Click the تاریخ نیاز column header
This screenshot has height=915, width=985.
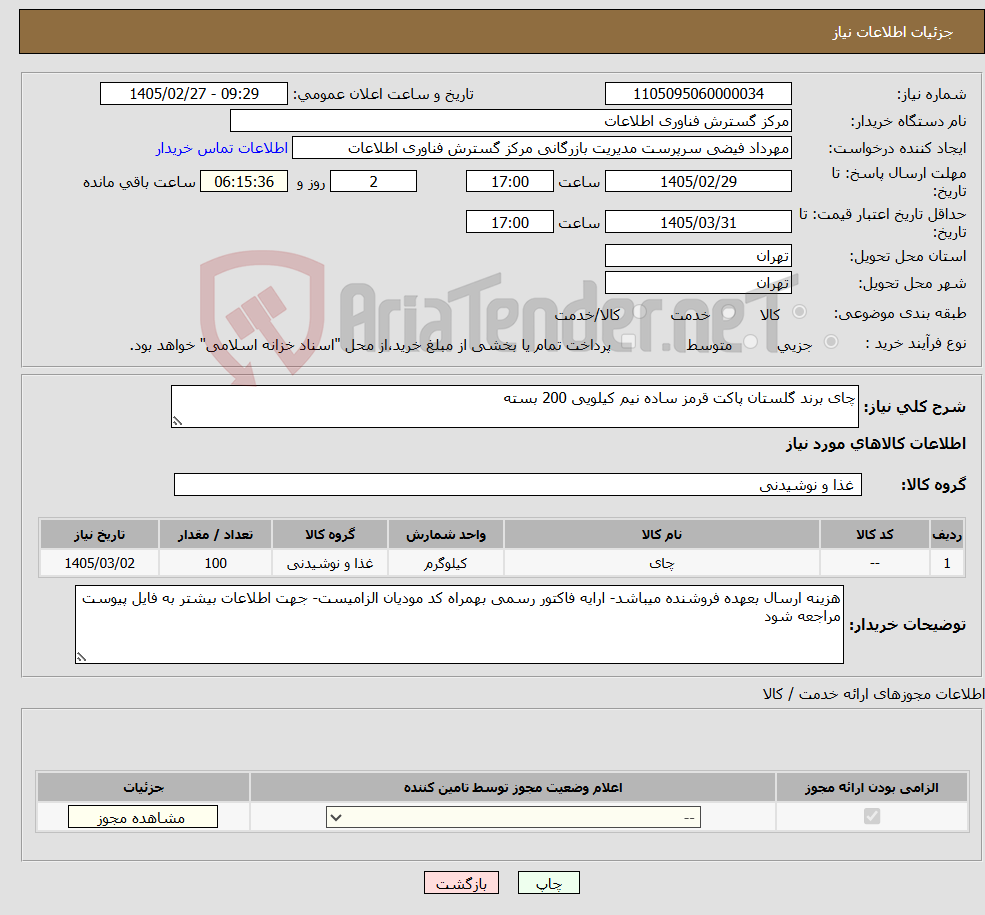point(99,534)
